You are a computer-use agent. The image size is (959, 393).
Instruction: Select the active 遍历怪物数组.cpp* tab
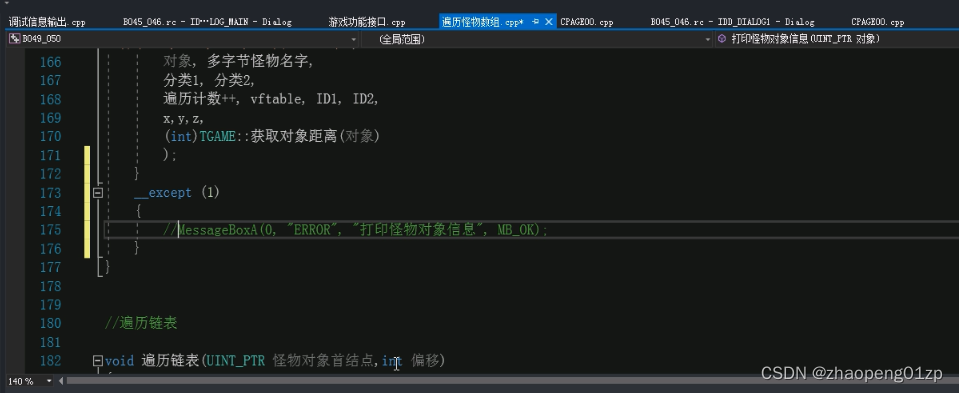[483, 22]
